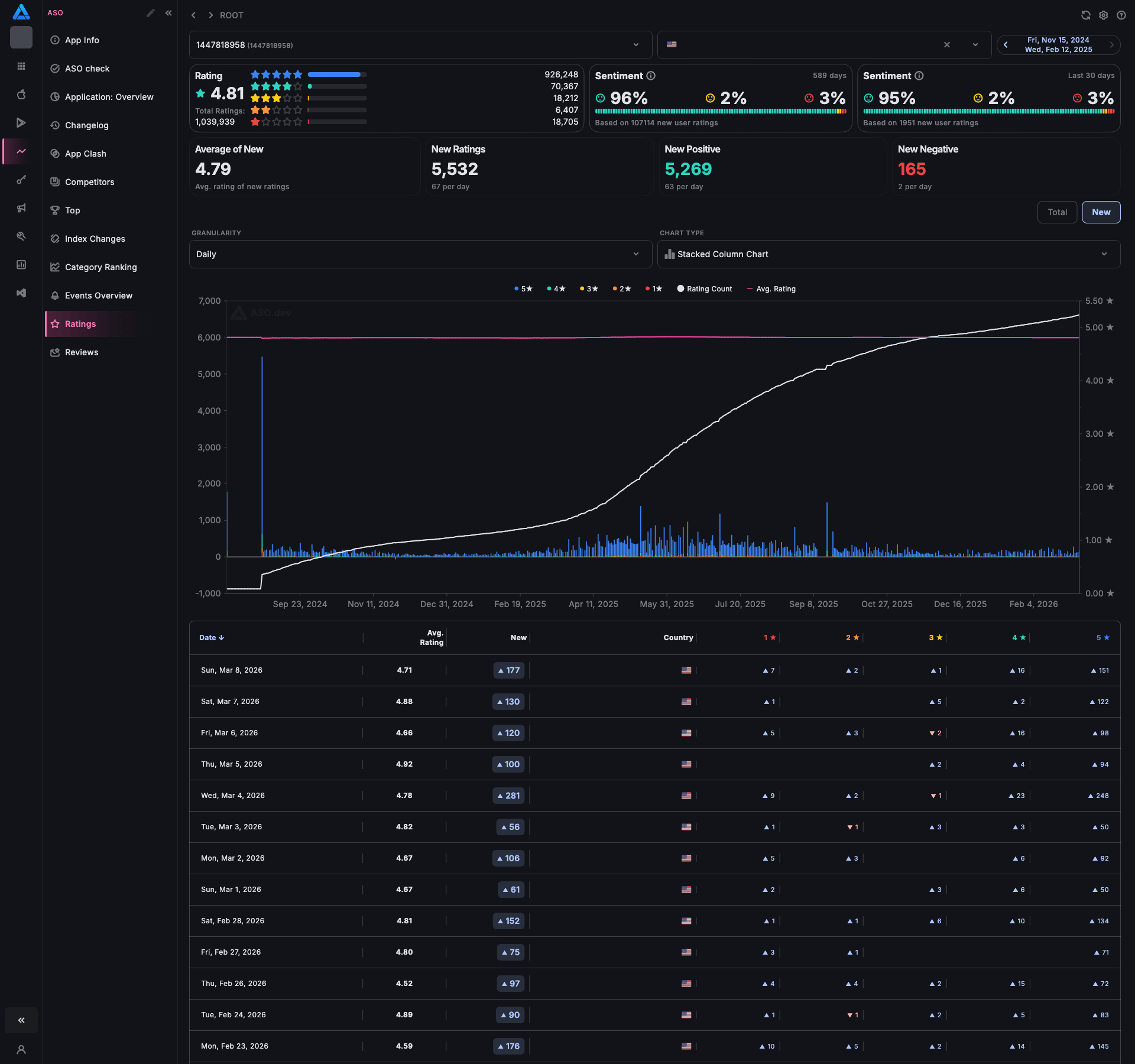Shift date range to previous period
1135x1064 pixels.
1006,45
